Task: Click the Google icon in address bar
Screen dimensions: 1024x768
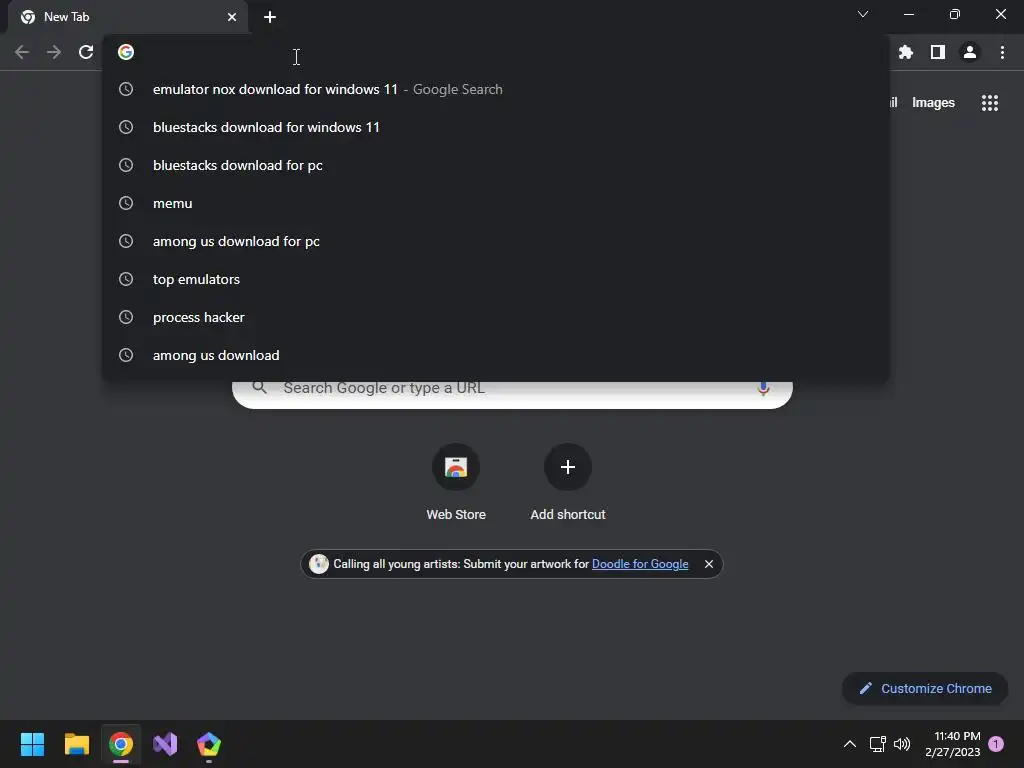Action: 126,52
